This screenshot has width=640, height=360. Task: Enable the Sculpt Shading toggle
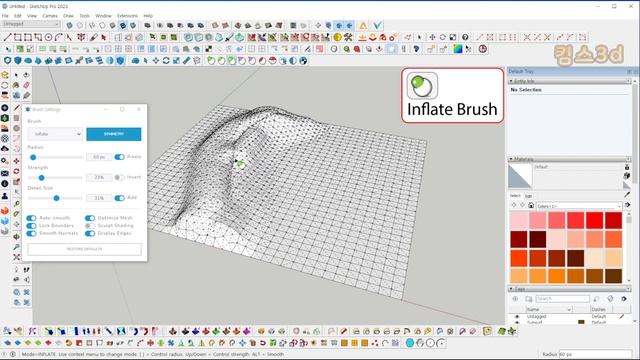pos(90,226)
